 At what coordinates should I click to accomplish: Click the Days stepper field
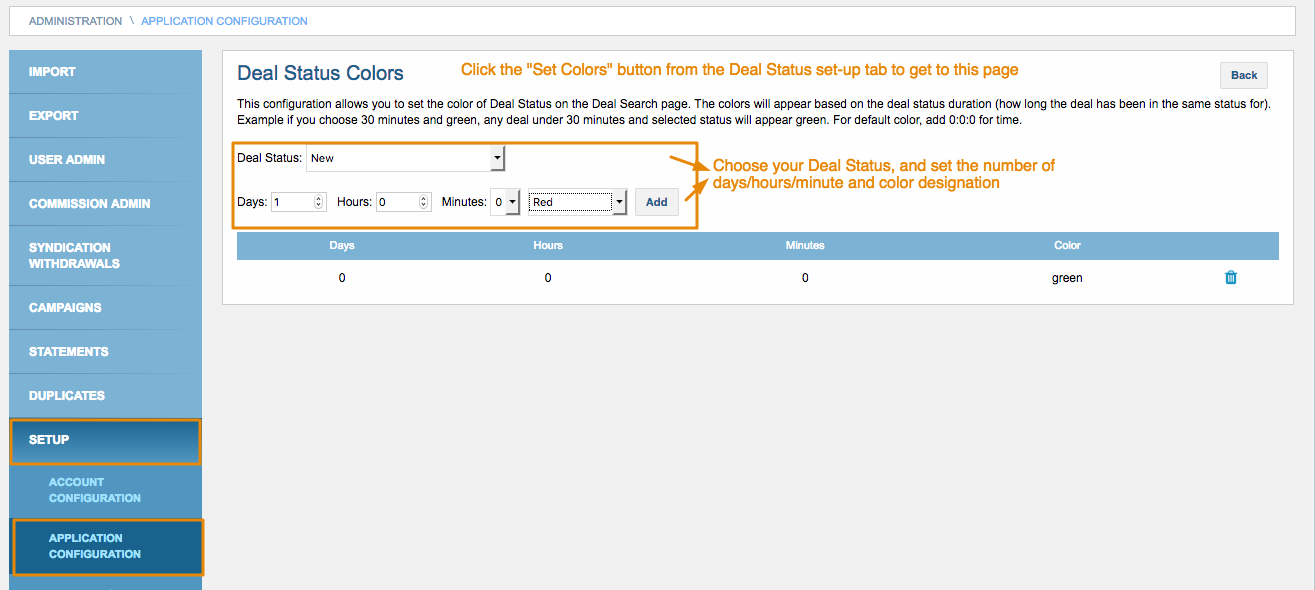[298, 202]
